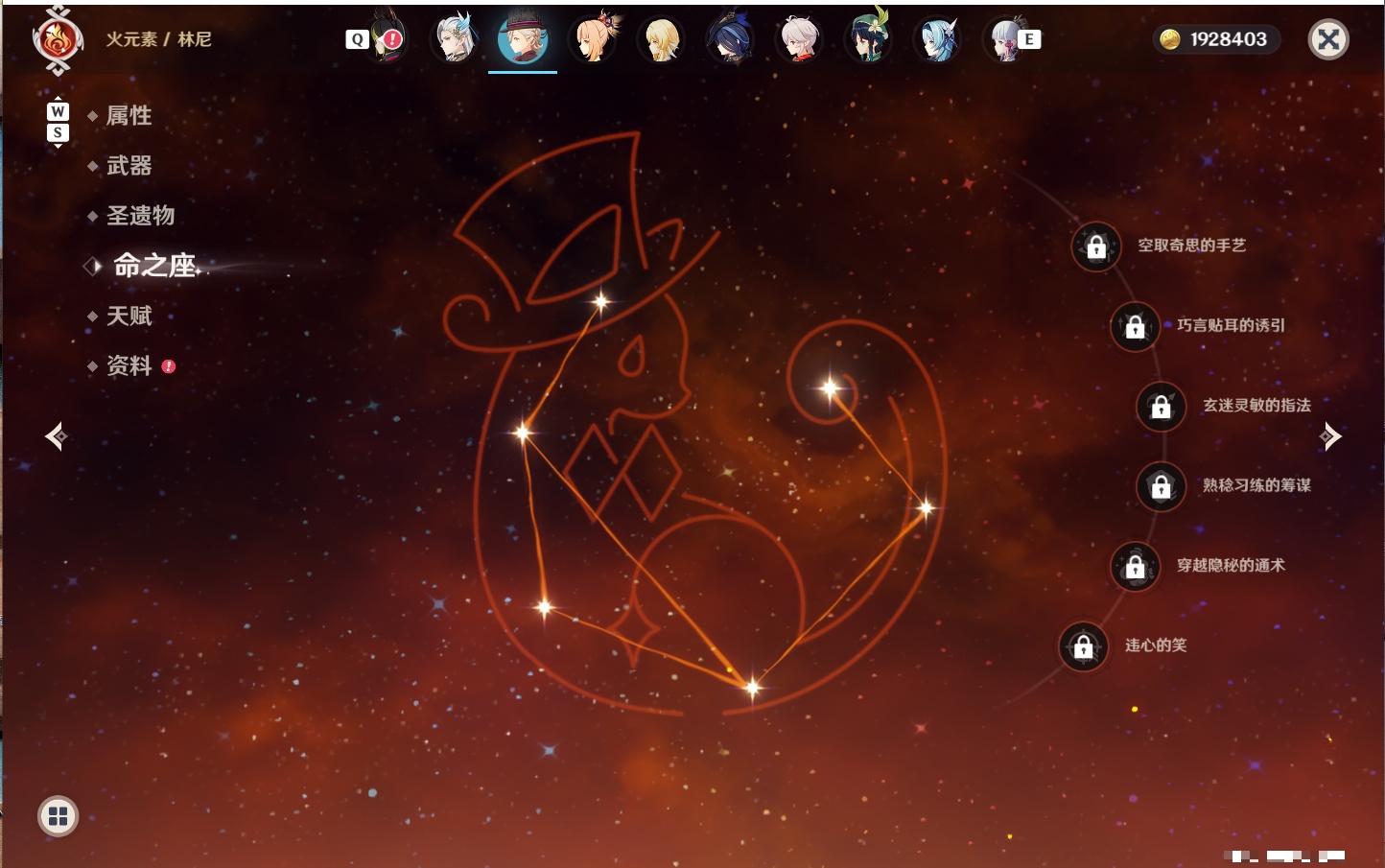Select the green-hat character portrait
The height and width of the screenshot is (868, 1385).
(x=868, y=39)
